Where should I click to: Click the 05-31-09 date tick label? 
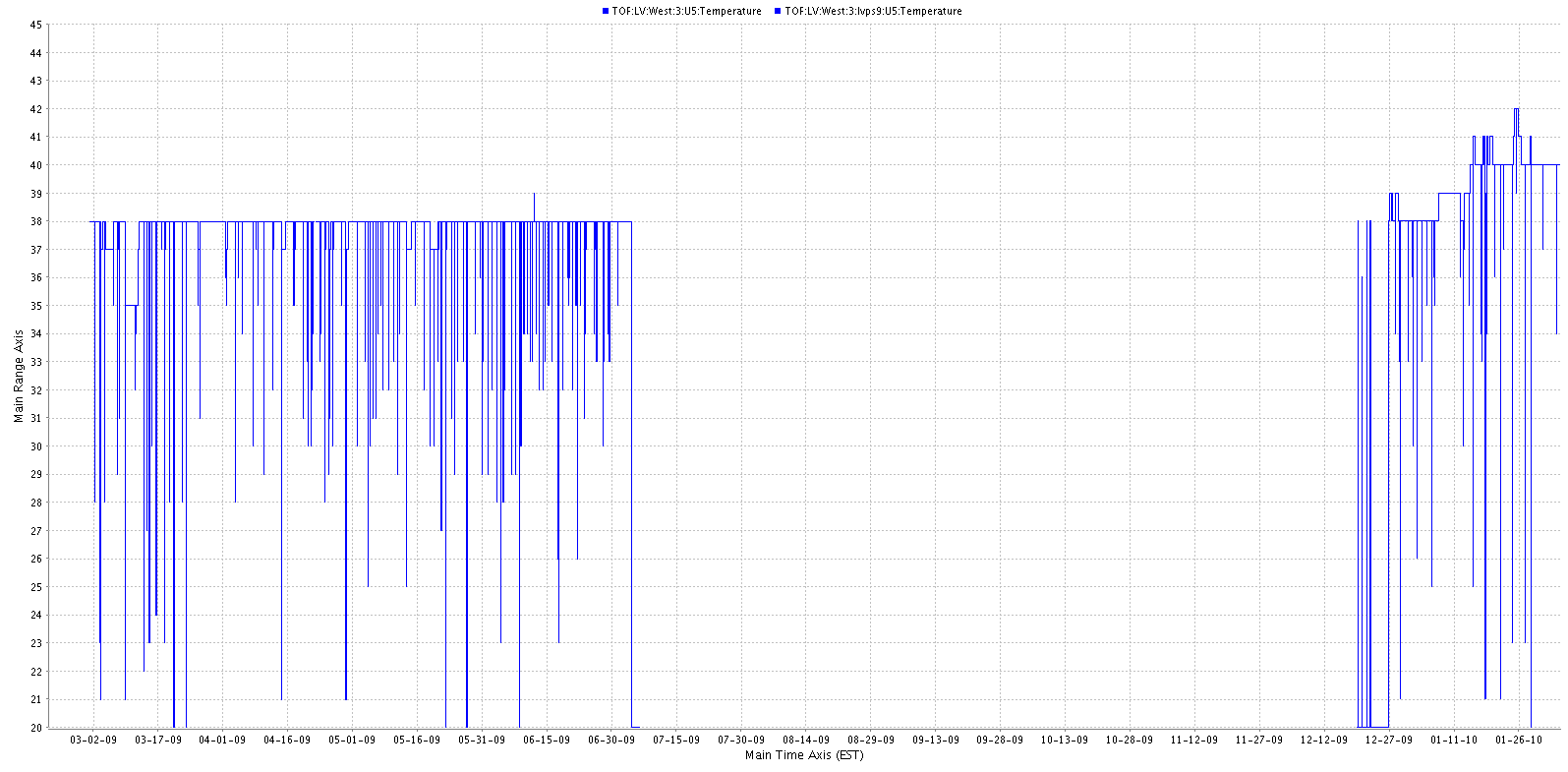(482, 740)
